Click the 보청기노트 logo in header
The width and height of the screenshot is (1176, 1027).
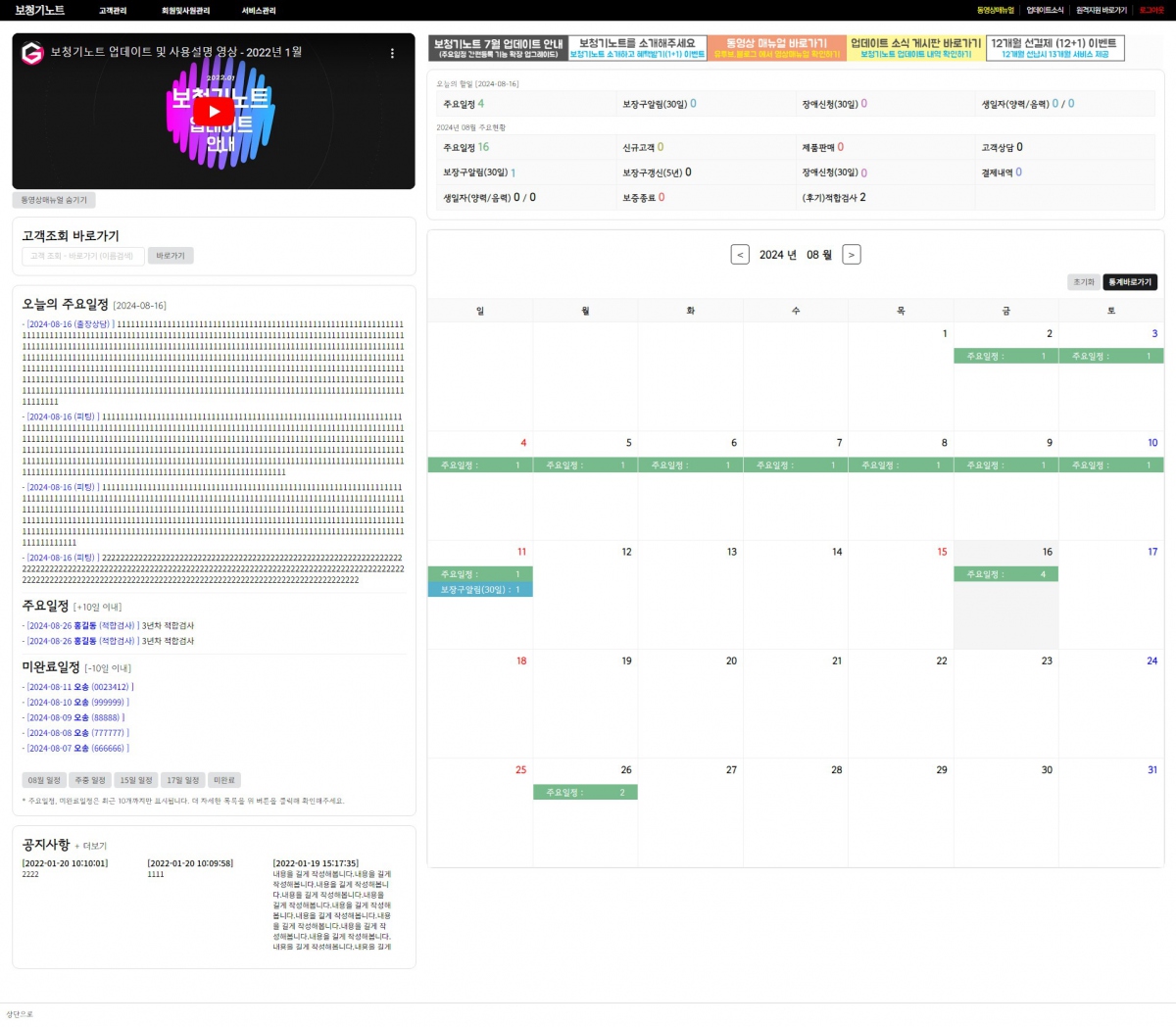pos(39,10)
